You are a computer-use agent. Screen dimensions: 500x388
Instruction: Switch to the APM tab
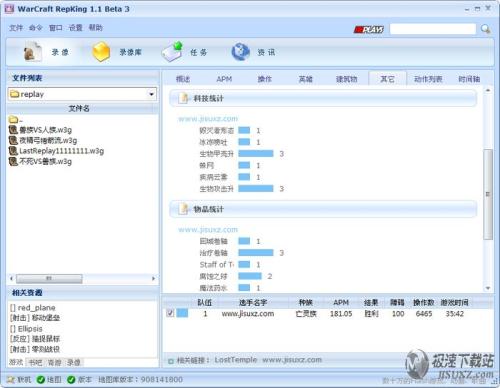(x=224, y=79)
